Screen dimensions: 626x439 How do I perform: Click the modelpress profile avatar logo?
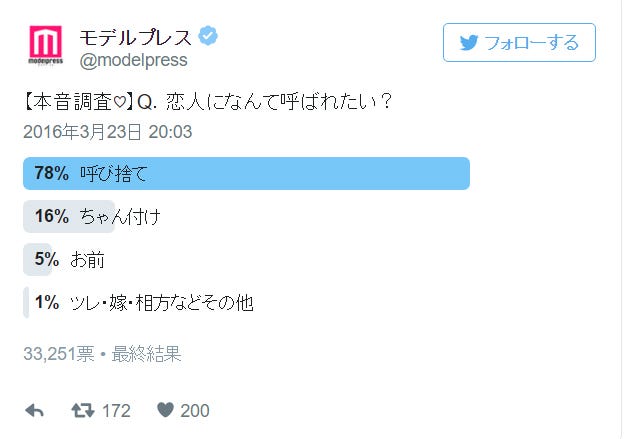(x=46, y=45)
